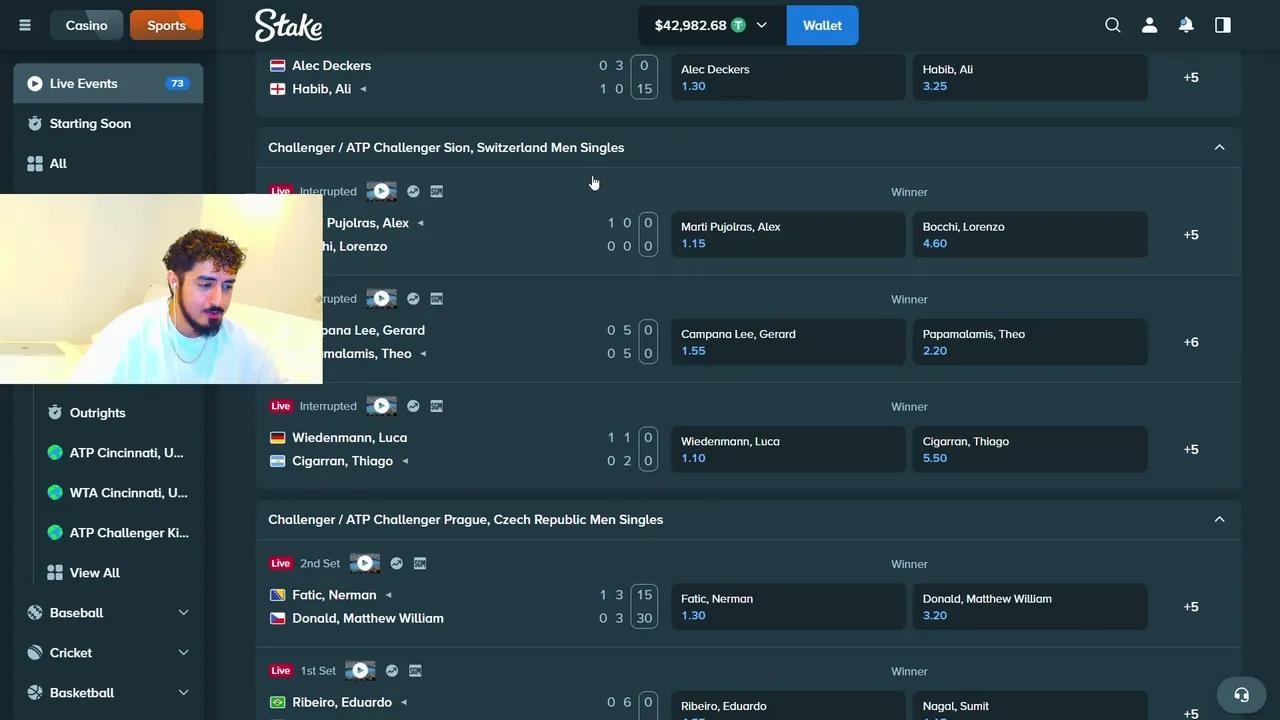Show +6 more markets for Campana Lee match

tap(1191, 342)
